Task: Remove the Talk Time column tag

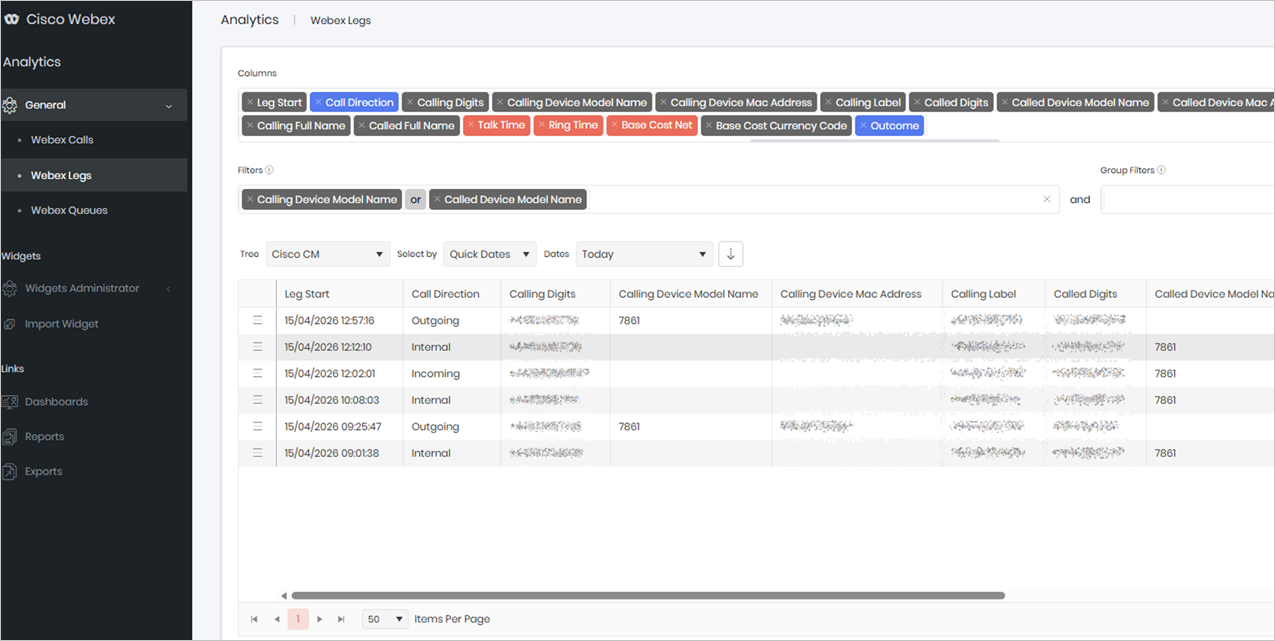Action: [x=471, y=125]
